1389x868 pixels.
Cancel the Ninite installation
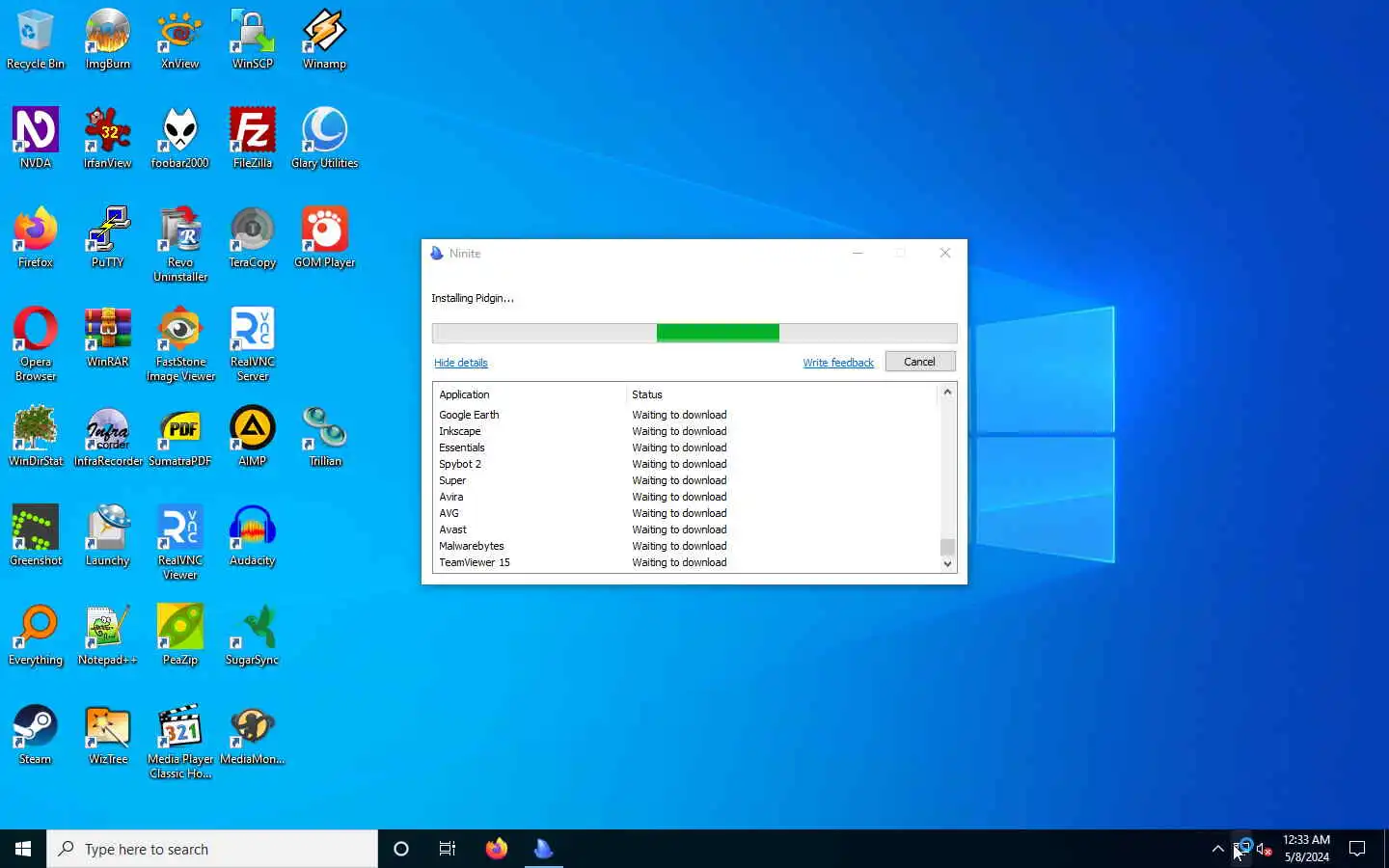coord(920,362)
